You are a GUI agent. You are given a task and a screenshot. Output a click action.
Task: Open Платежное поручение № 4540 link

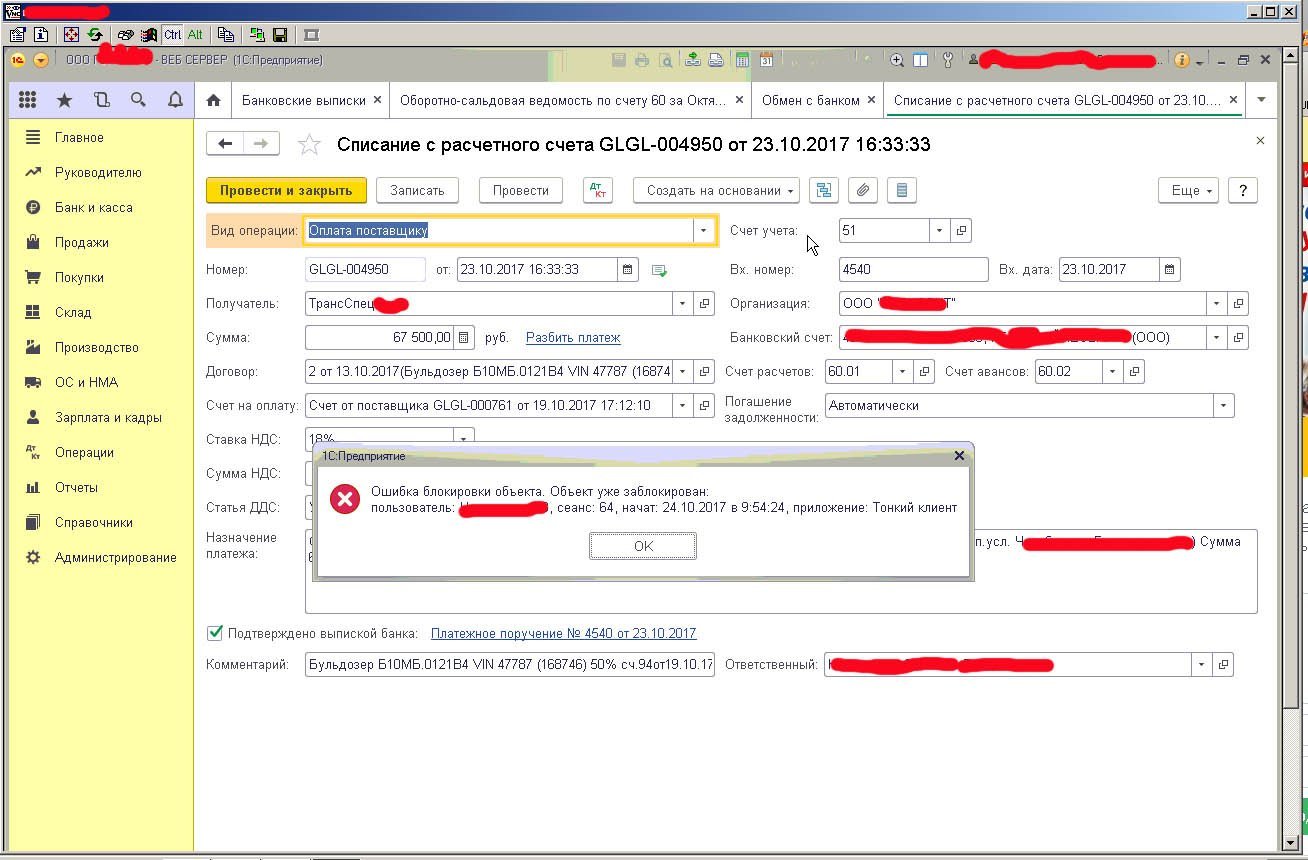563,633
